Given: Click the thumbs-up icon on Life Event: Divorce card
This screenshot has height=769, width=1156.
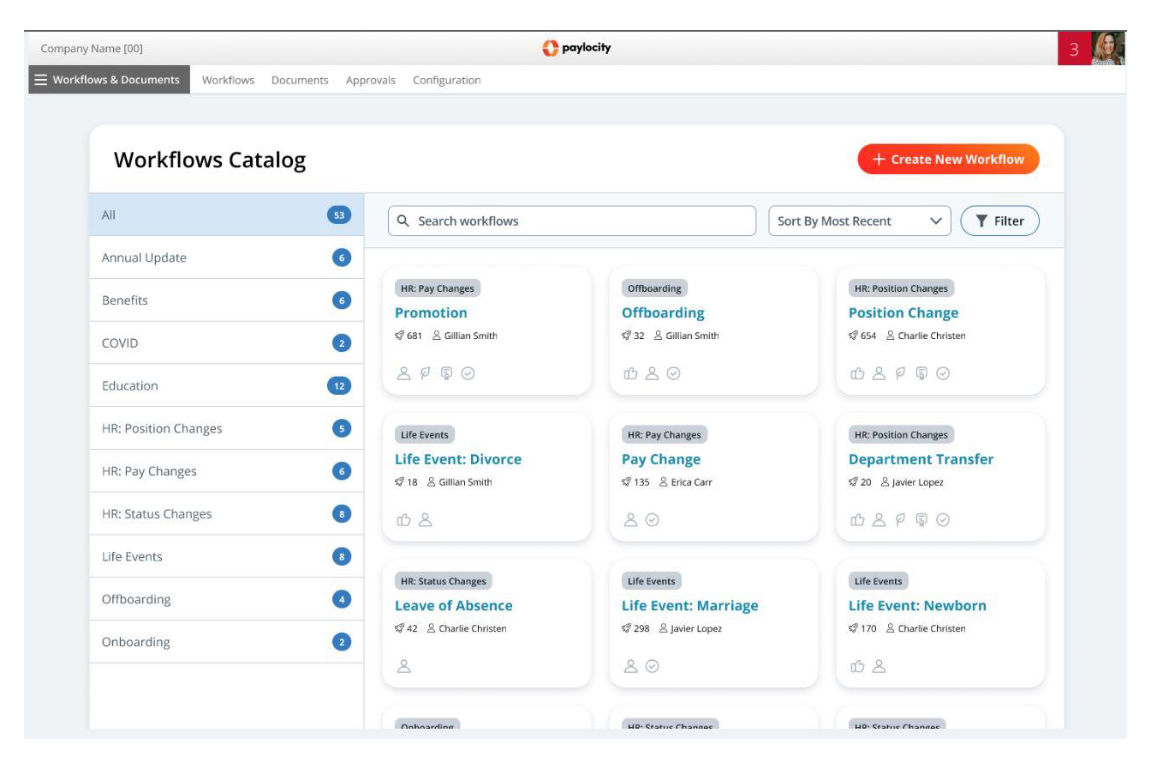Looking at the screenshot, I should pyautogui.click(x=404, y=519).
